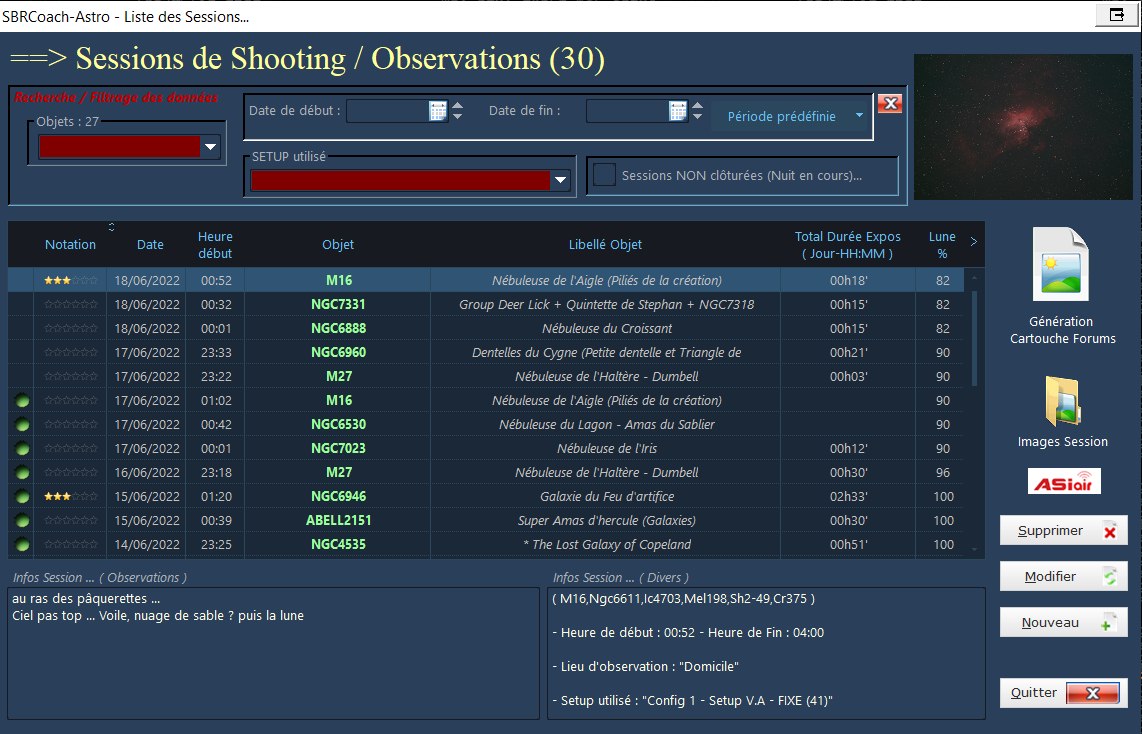Click Galaxie du Feu d'artifice label
This screenshot has height=734, width=1142.
click(x=607, y=497)
